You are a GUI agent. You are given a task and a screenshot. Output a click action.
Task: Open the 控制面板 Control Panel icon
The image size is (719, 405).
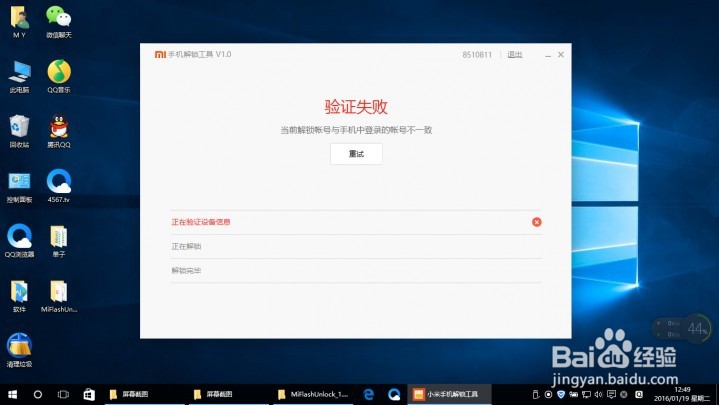[19, 187]
